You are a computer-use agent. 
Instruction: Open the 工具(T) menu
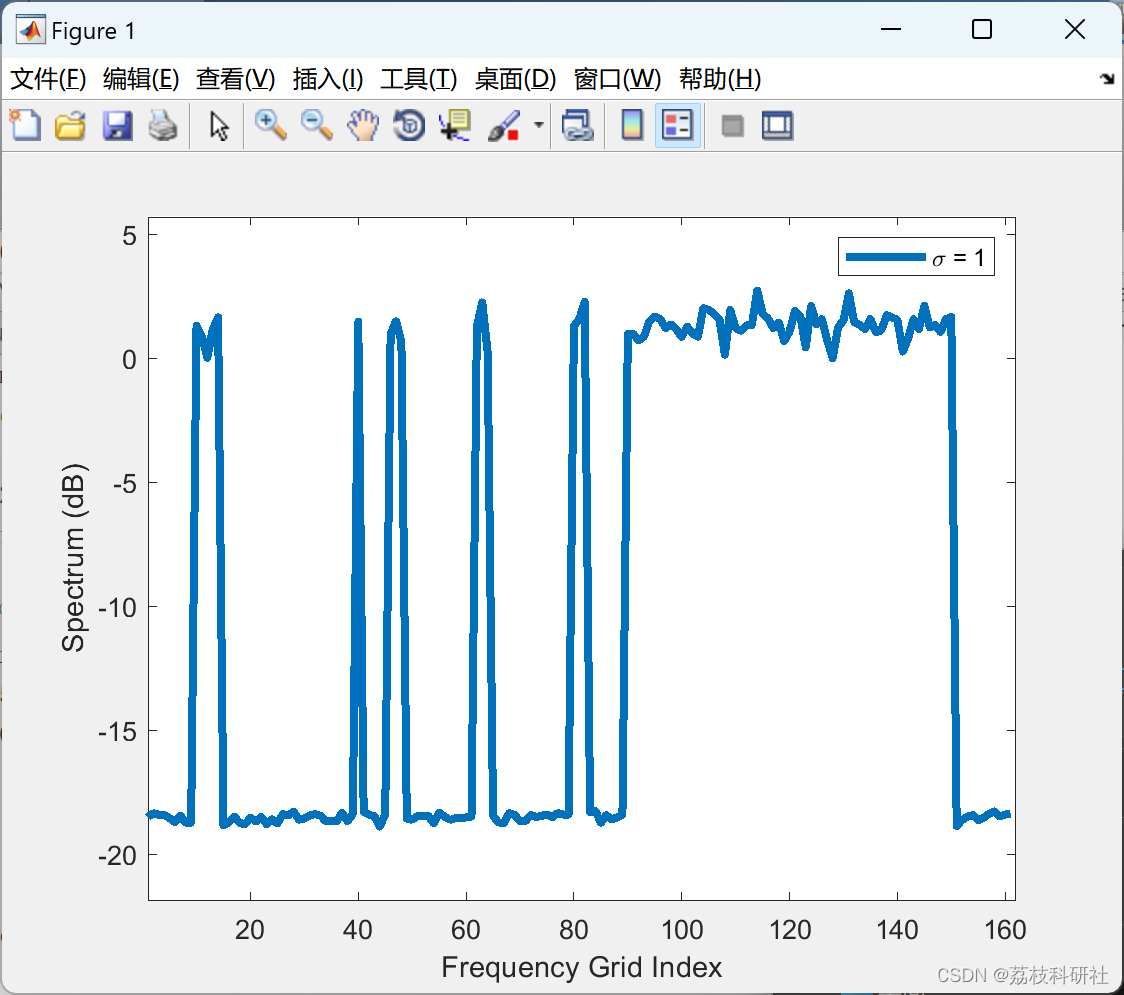pos(418,79)
